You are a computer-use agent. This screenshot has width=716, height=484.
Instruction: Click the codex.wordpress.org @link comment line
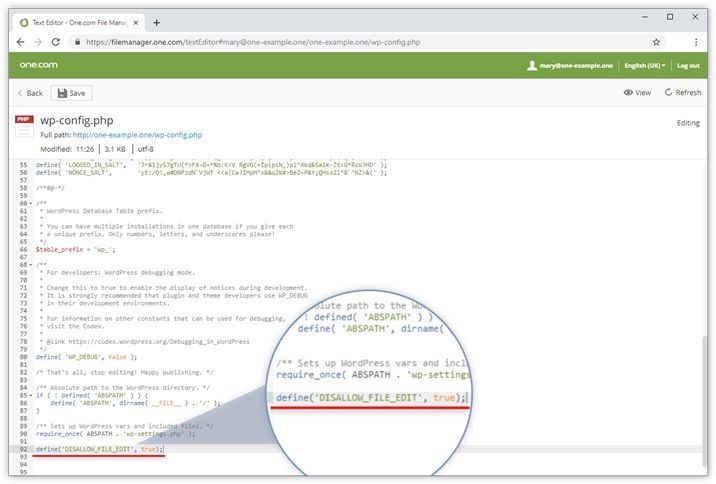click(145, 342)
